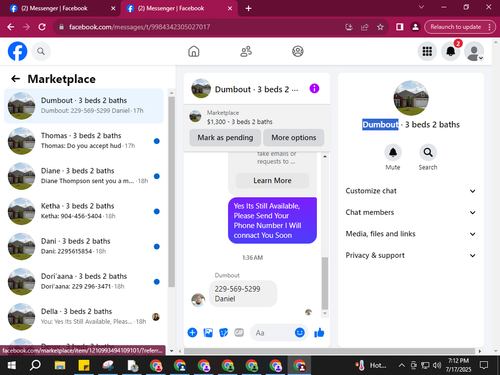The width and height of the screenshot is (500, 375).
Task: Open File Explorer from taskbar
Action: tap(60, 365)
